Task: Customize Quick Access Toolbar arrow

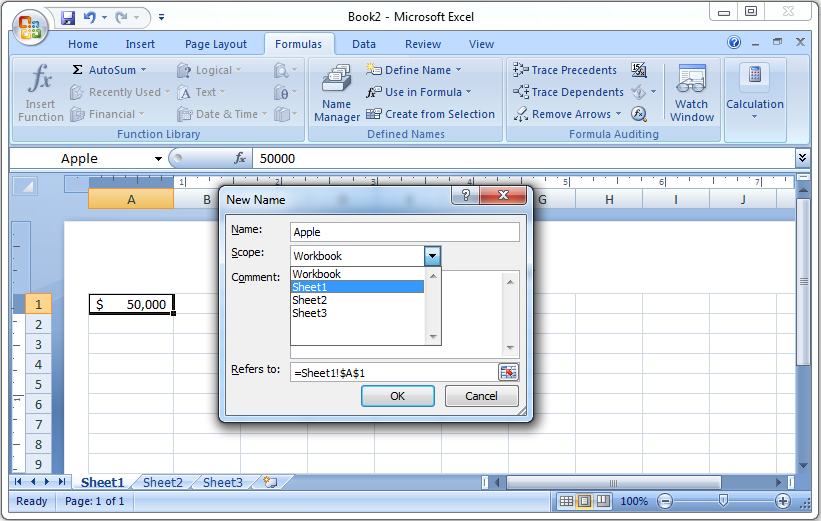Action: [161, 18]
